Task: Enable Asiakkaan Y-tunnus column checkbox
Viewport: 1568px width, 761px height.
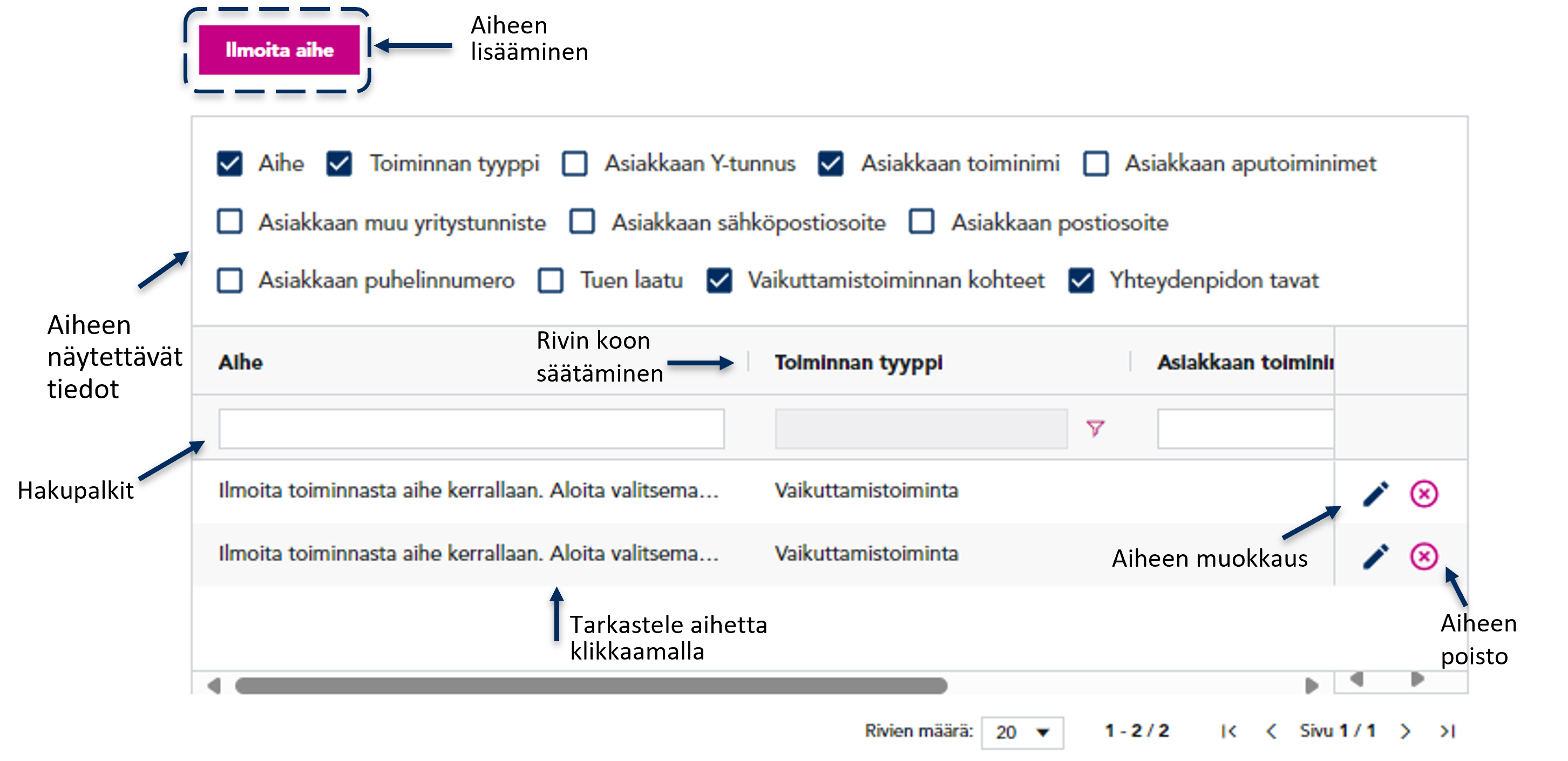Action: click(575, 164)
